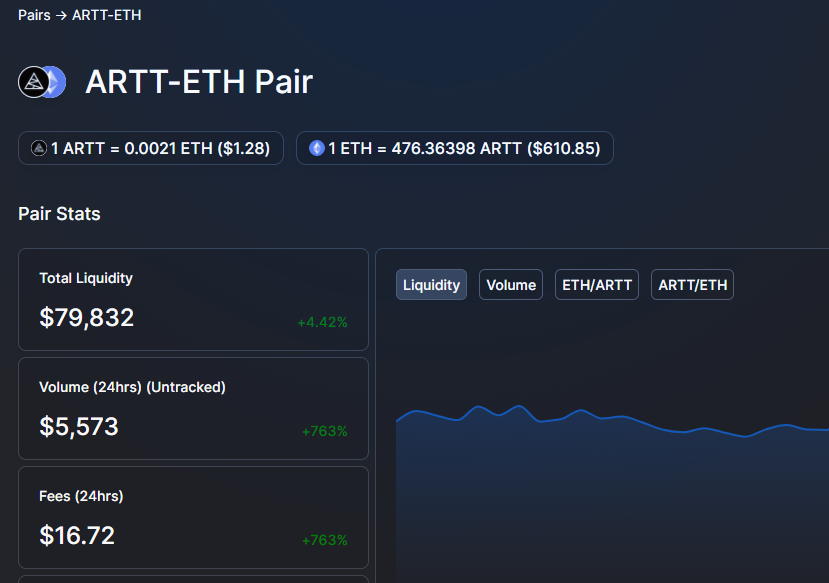Click the ARTT-ETH breadcrumb text
This screenshot has height=583, width=829.
tap(107, 15)
